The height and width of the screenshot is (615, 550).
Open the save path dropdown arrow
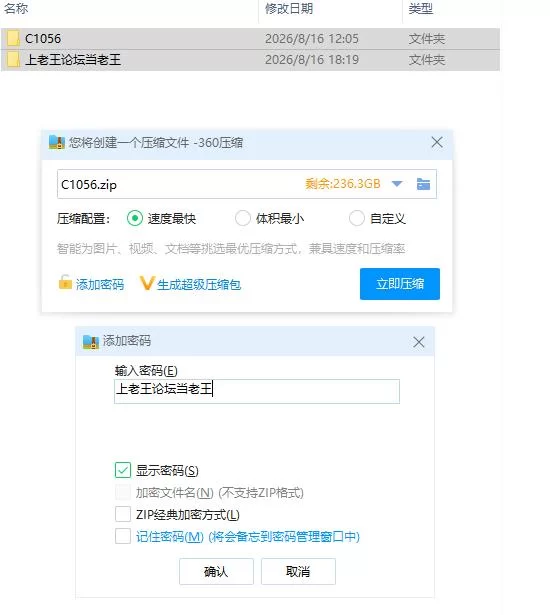point(397,184)
